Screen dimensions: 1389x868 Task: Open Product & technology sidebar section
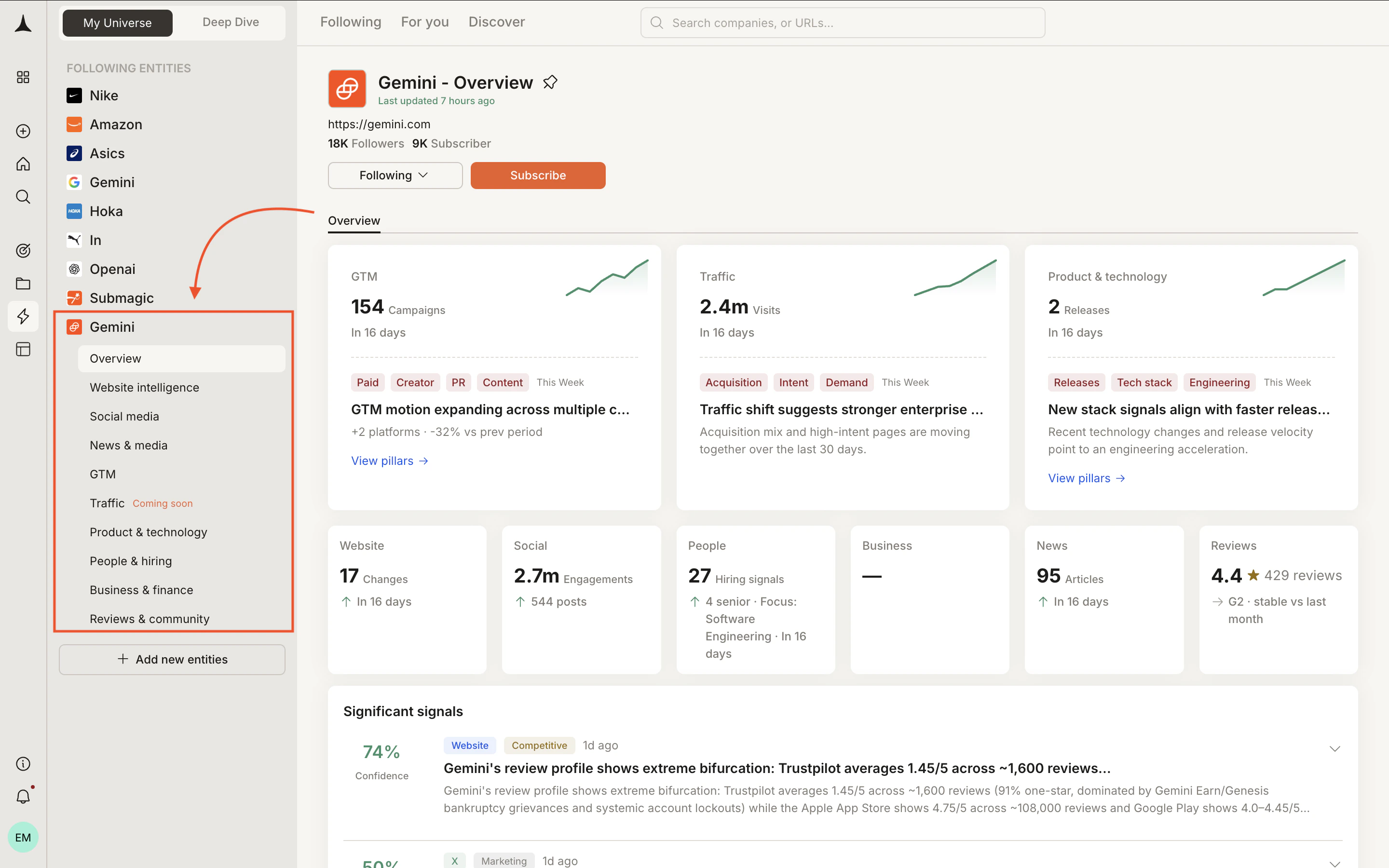click(x=149, y=532)
